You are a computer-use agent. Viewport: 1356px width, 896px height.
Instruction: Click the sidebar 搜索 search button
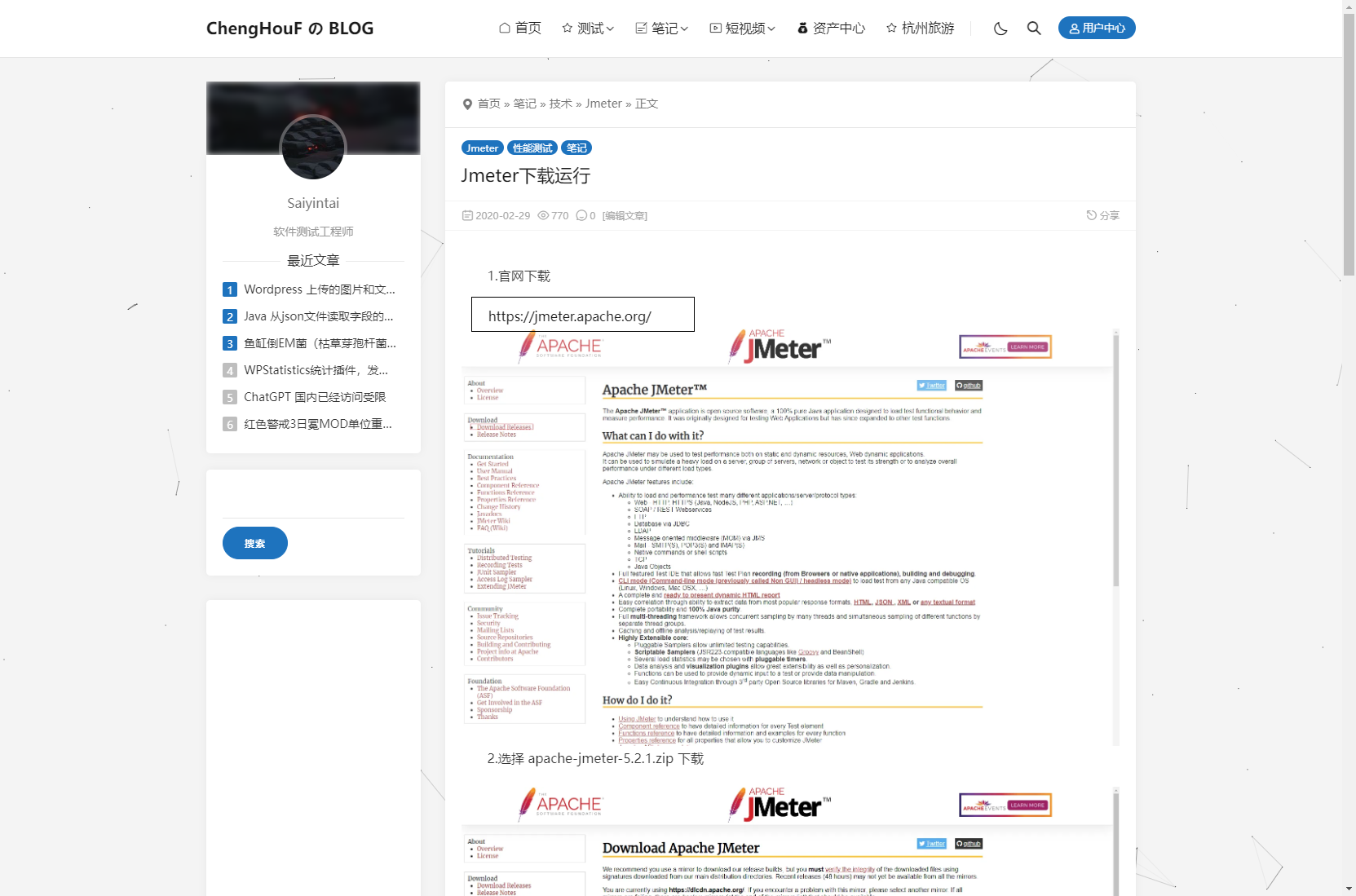pos(255,543)
